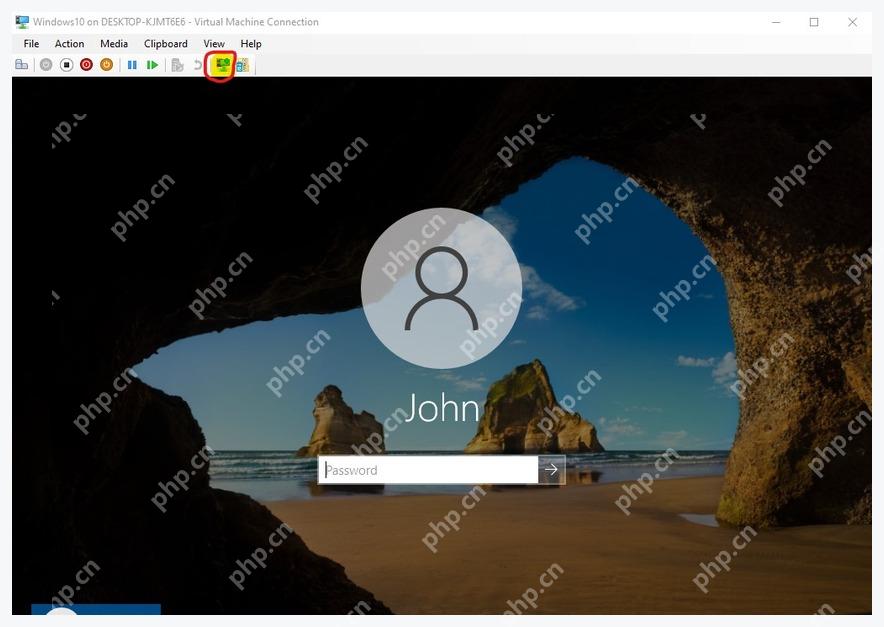Create a checkpoint using the toolbar icon

click(x=178, y=65)
